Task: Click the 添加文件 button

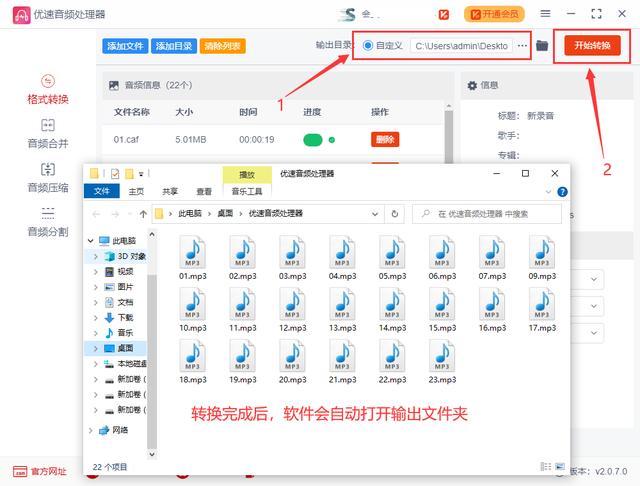Action: pos(125,46)
